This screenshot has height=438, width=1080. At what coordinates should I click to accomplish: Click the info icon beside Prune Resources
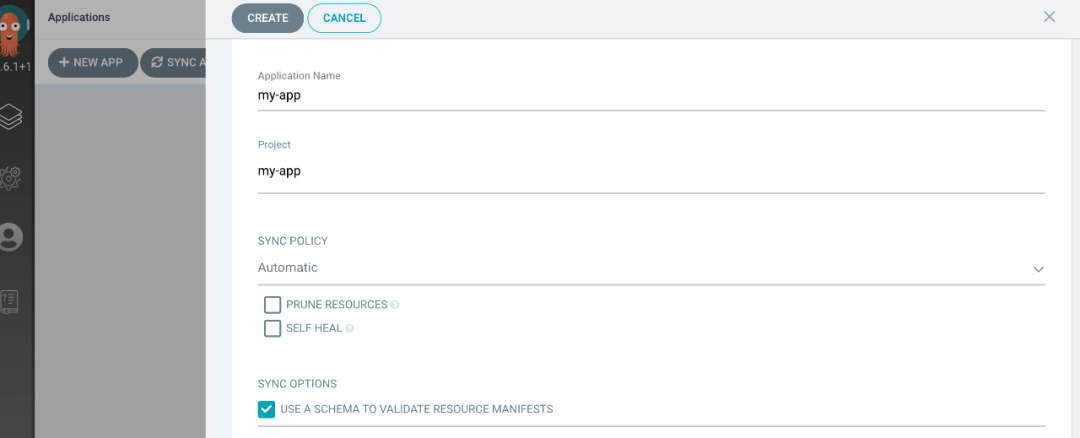tap(395, 305)
